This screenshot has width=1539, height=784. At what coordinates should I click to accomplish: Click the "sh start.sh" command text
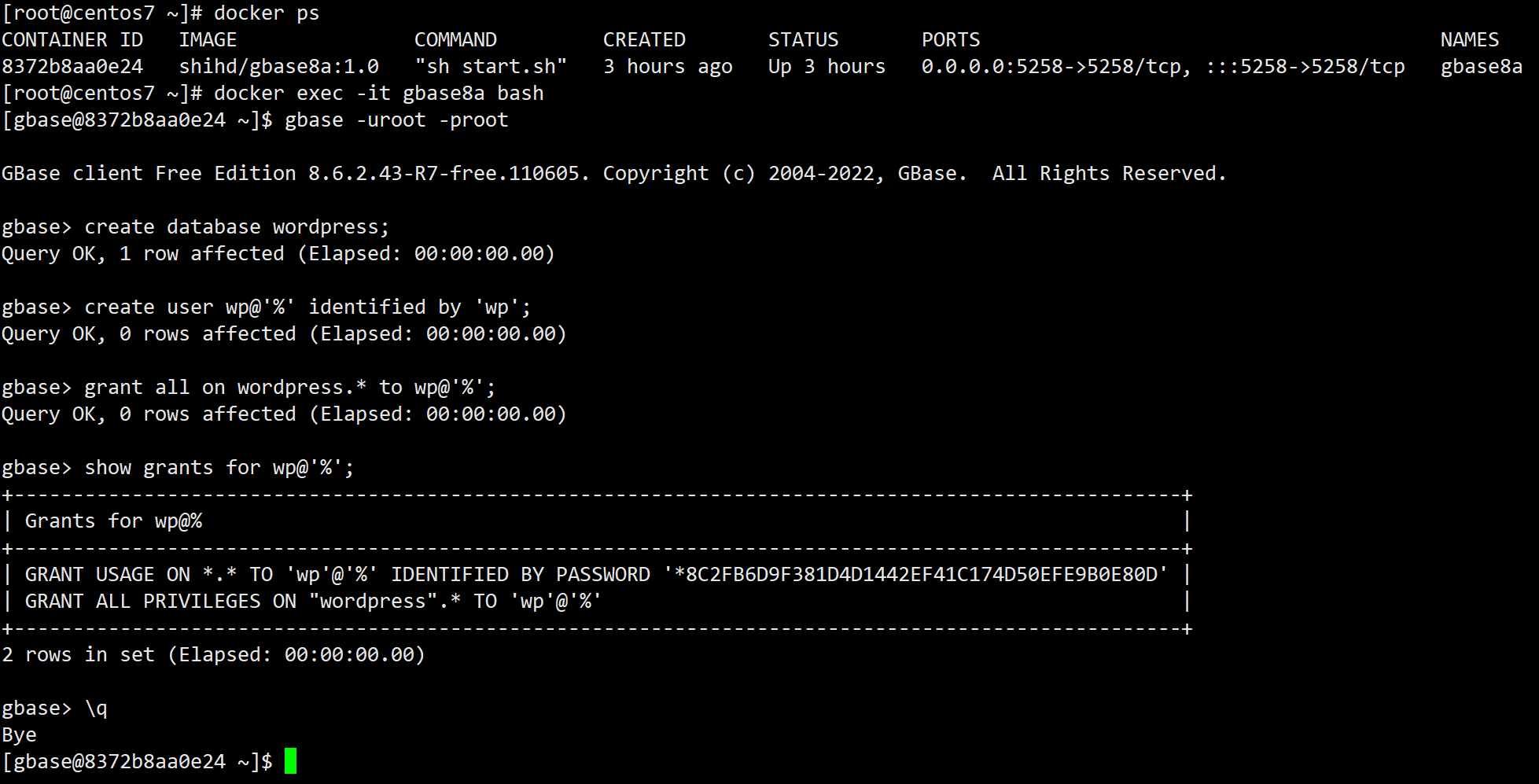coord(490,67)
